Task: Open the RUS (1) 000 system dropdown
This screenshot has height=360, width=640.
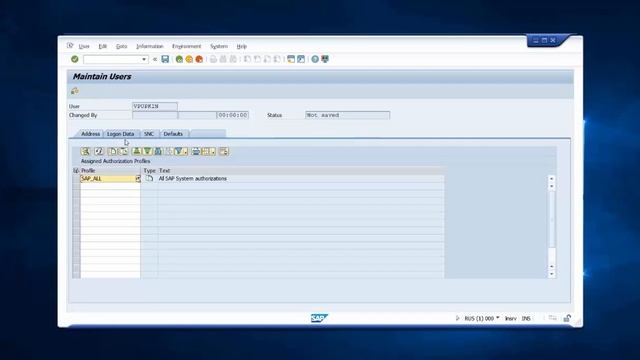Action: [x=482, y=318]
